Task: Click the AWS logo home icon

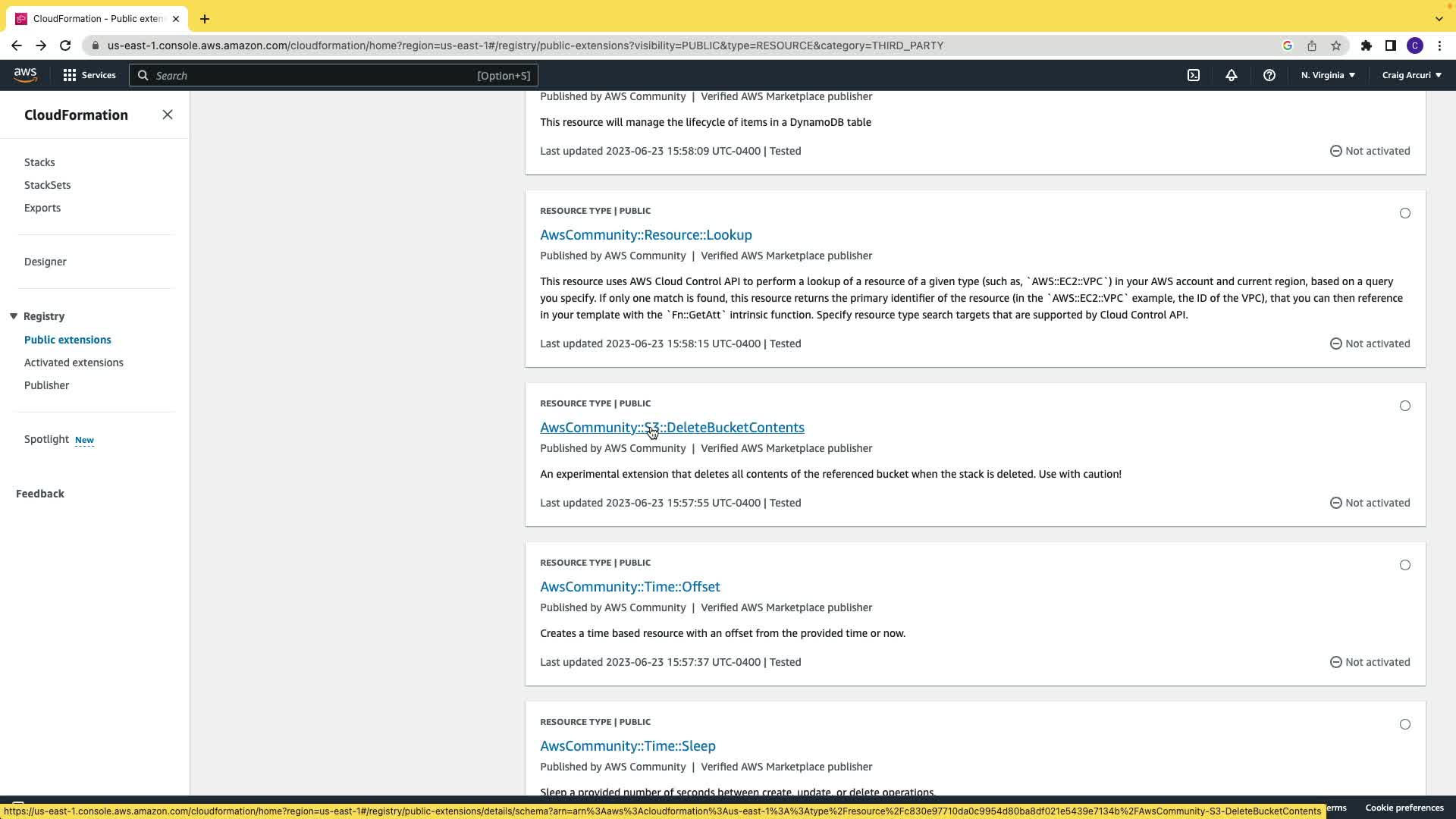Action: [x=25, y=75]
